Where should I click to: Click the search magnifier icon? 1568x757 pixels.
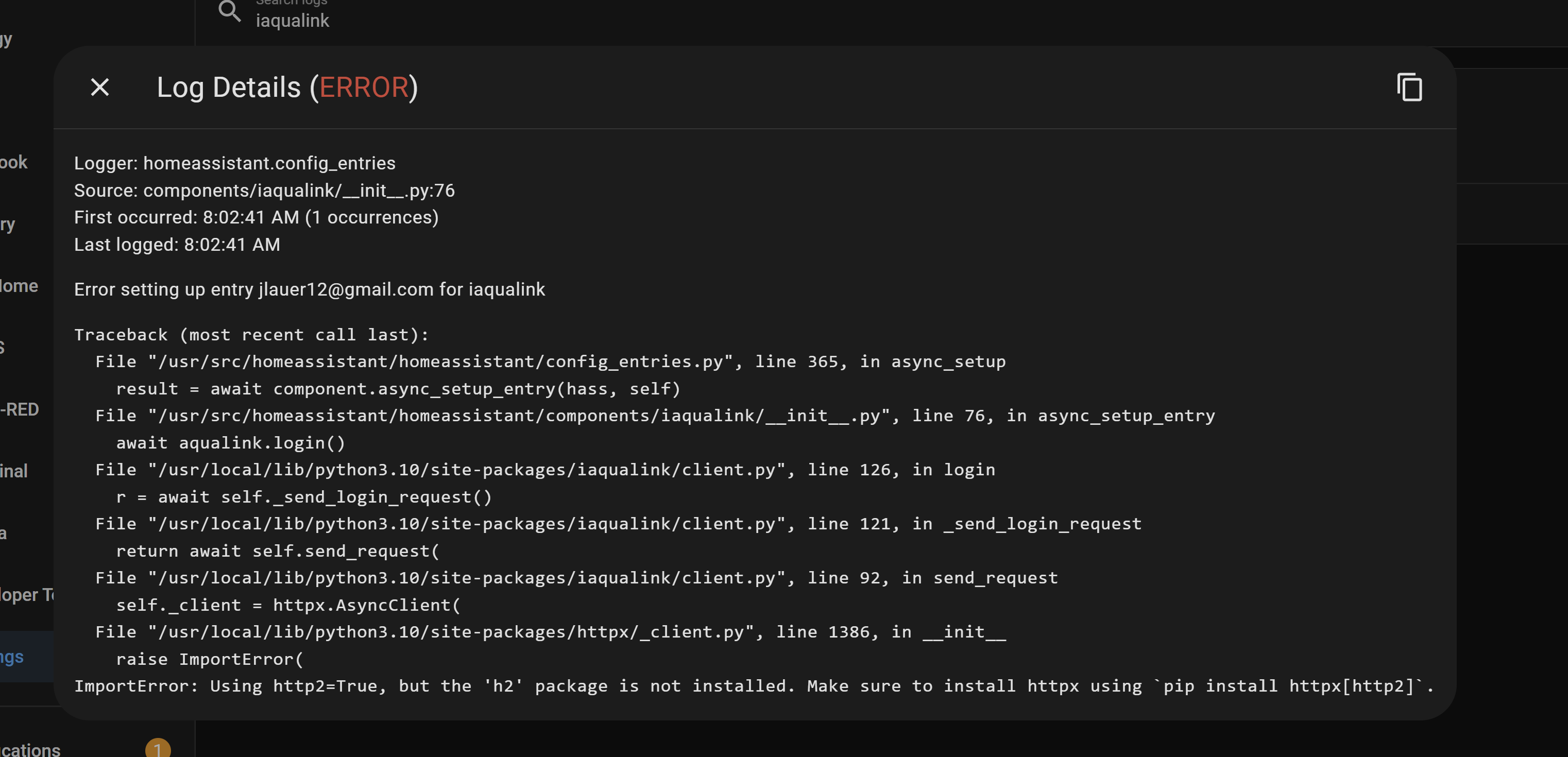click(x=229, y=11)
